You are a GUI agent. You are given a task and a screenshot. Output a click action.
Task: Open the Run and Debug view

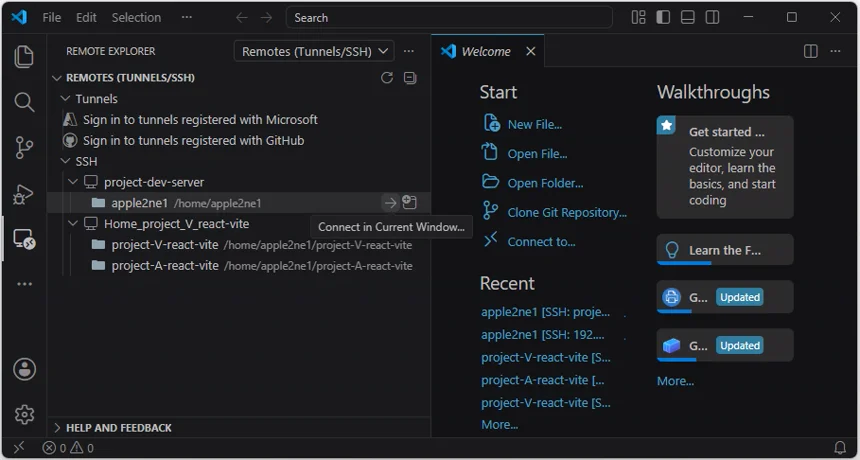[x=24, y=194]
